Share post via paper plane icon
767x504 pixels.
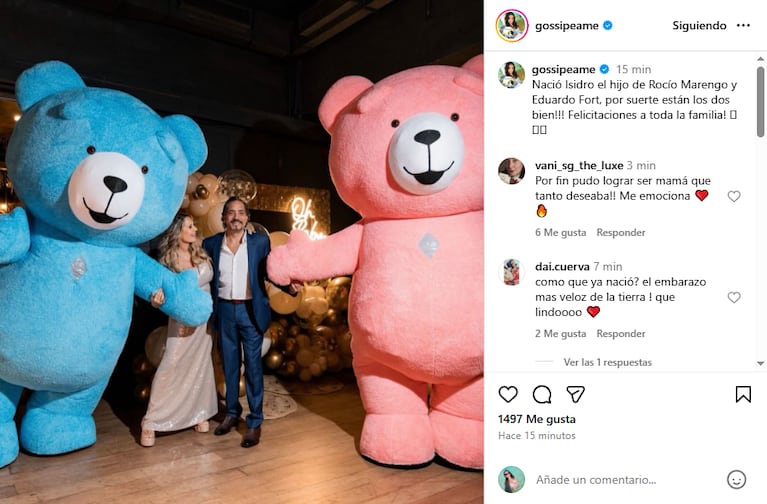point(576,394)
